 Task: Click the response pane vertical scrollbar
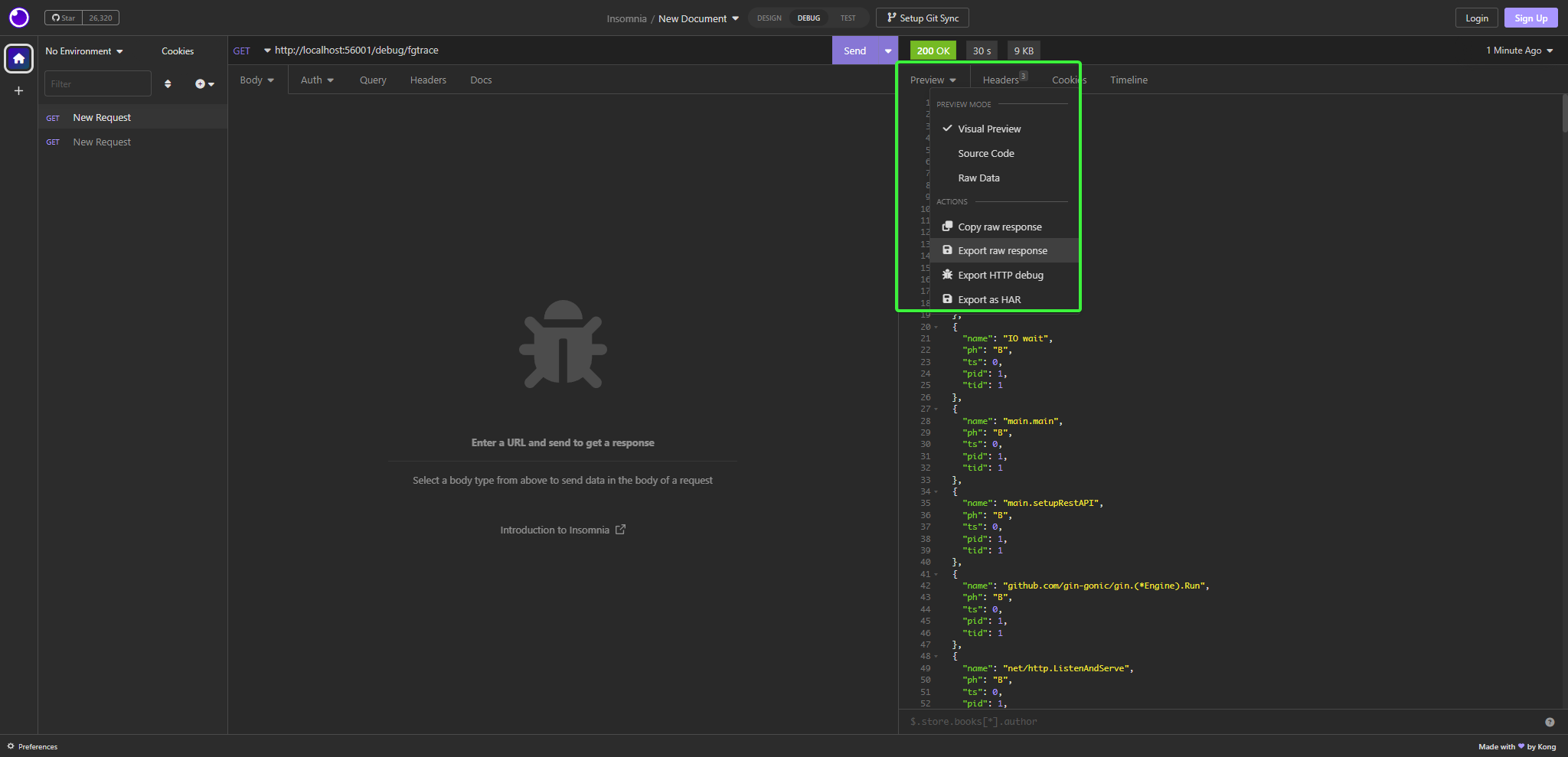tap(1563, 115)
